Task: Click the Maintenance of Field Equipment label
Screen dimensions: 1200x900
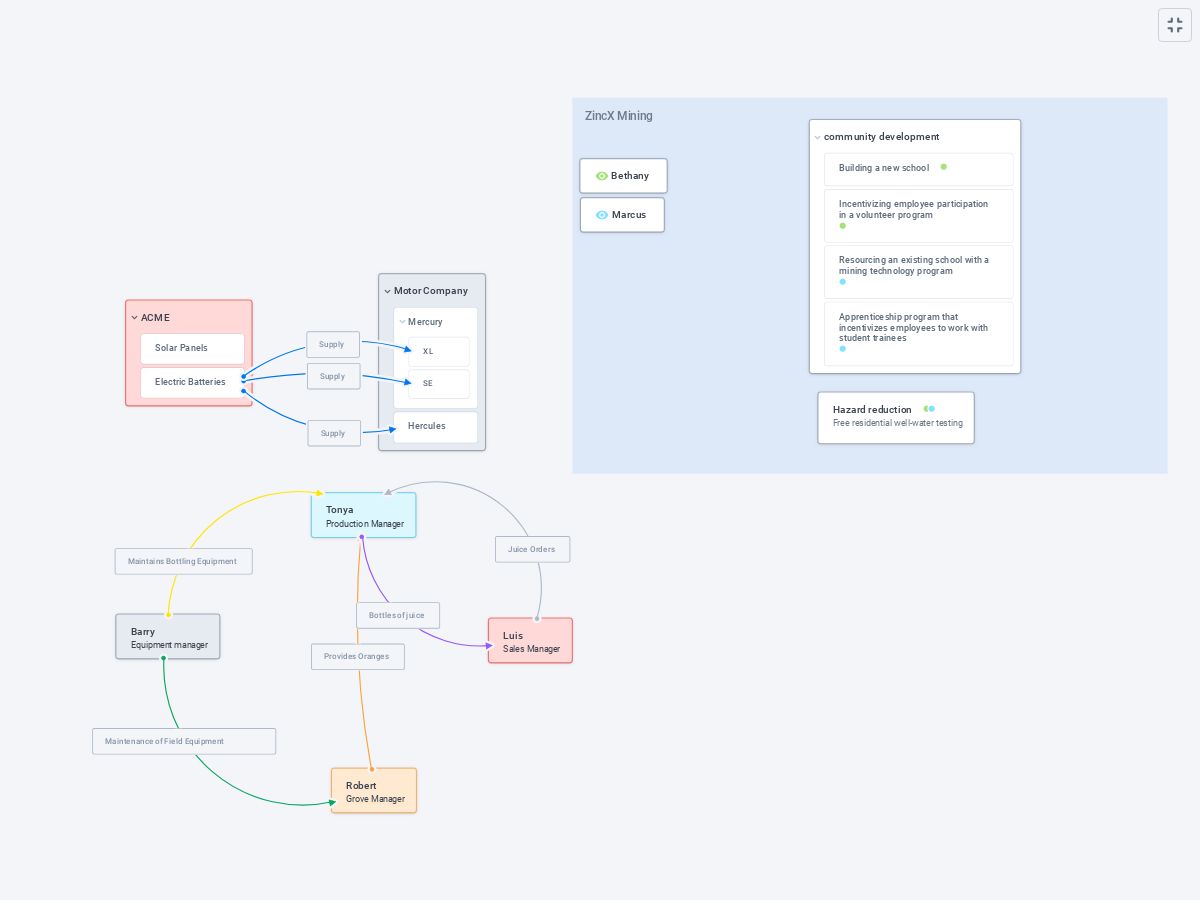Action: pos(183,741)
